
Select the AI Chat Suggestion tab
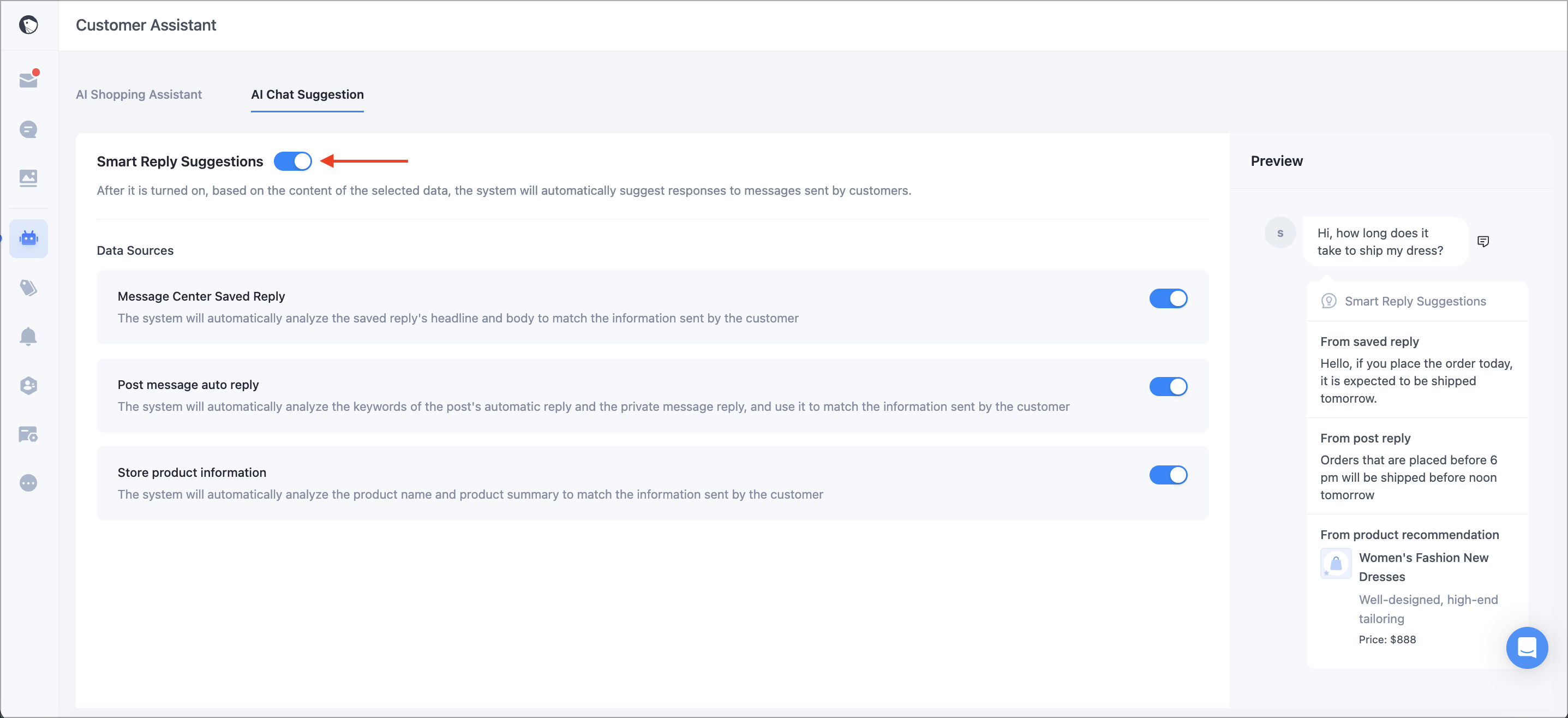[307, 94]
